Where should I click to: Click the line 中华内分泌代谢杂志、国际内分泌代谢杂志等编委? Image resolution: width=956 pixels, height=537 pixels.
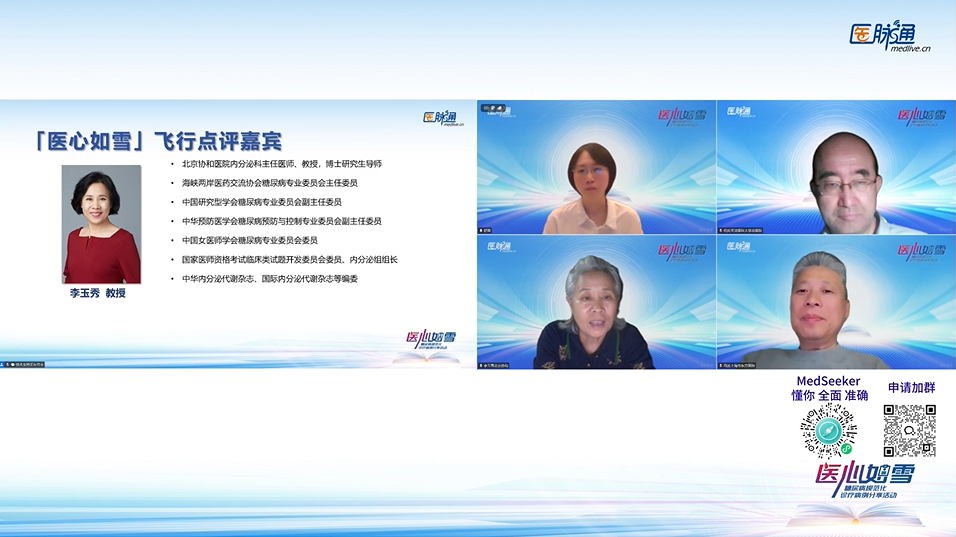[269, 279]
